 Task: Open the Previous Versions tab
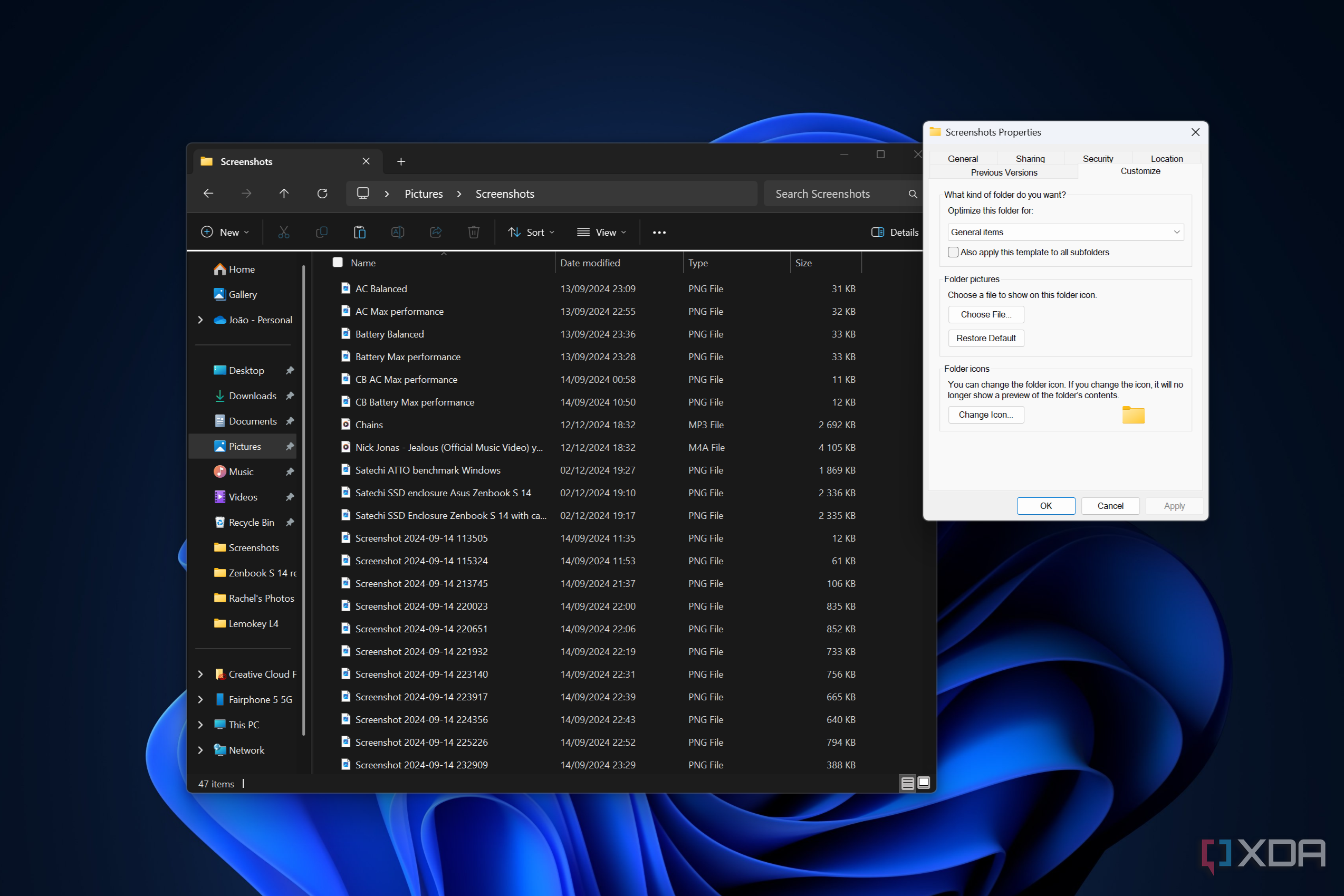[1003, 172]
